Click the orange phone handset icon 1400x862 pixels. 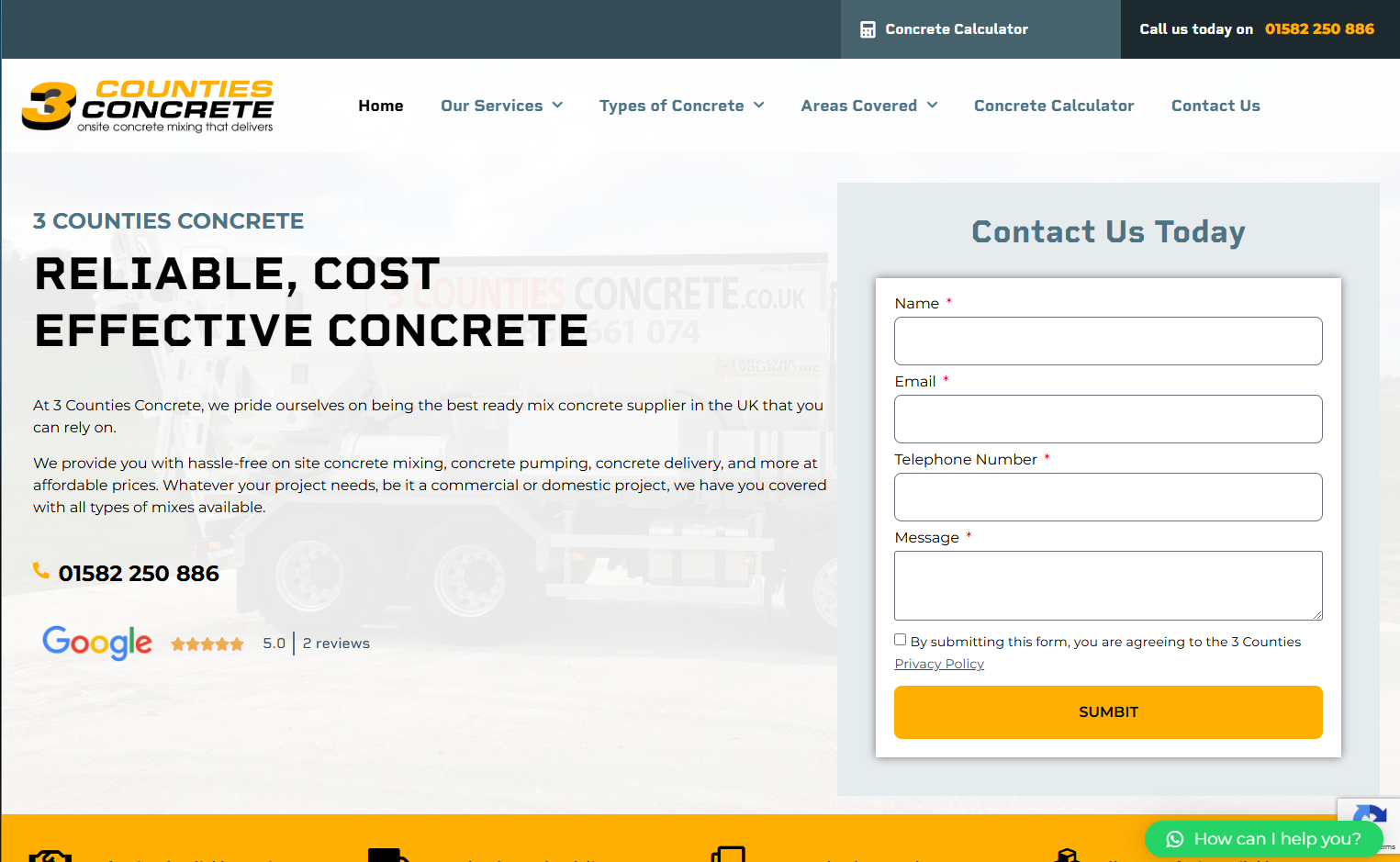[x=41, y=571]
